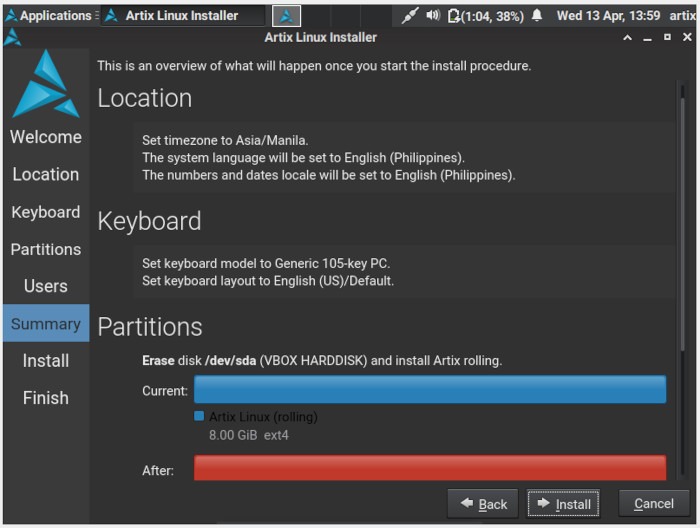Select the Welcome step in the sidebar
Image resolution: width=700 pixels, height=528 pixels.
click(46, 137)
